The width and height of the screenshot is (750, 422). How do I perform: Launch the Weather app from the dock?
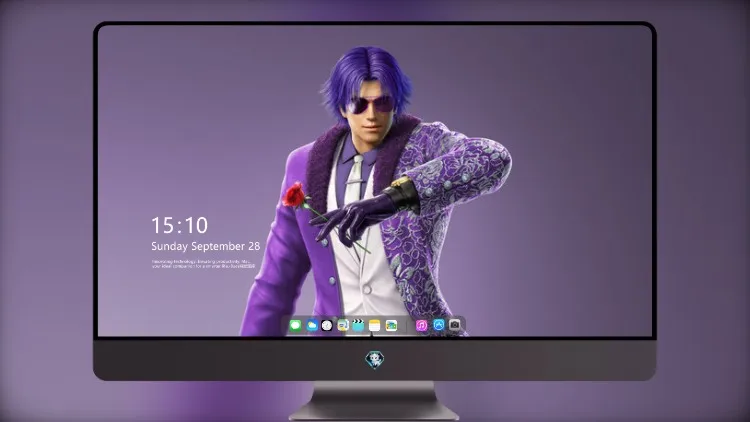pyautogui.click(x=312, y=325)
